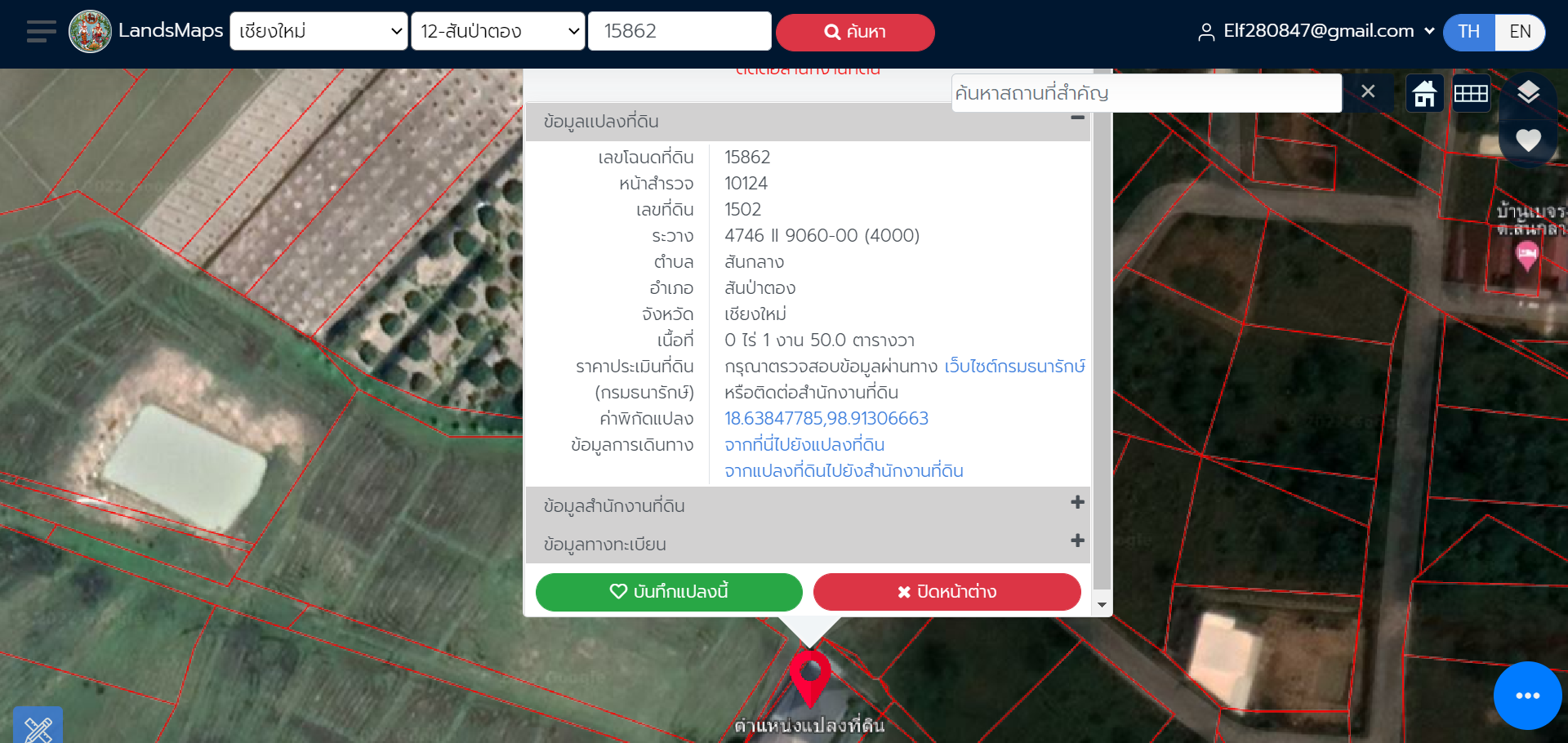Screen dimensions: 1568x743
Task: Open the hamburger menu
Action: tap(41, 32)
